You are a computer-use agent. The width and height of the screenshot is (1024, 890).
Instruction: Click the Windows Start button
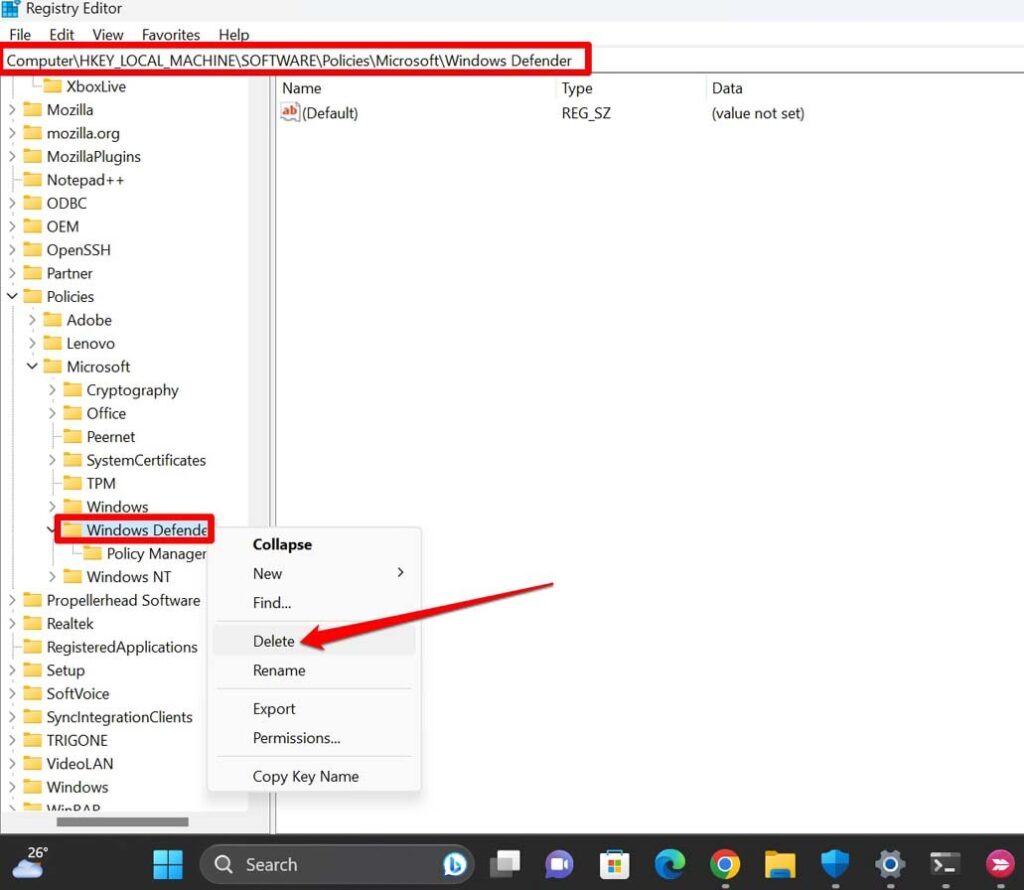tap(167, 864)
